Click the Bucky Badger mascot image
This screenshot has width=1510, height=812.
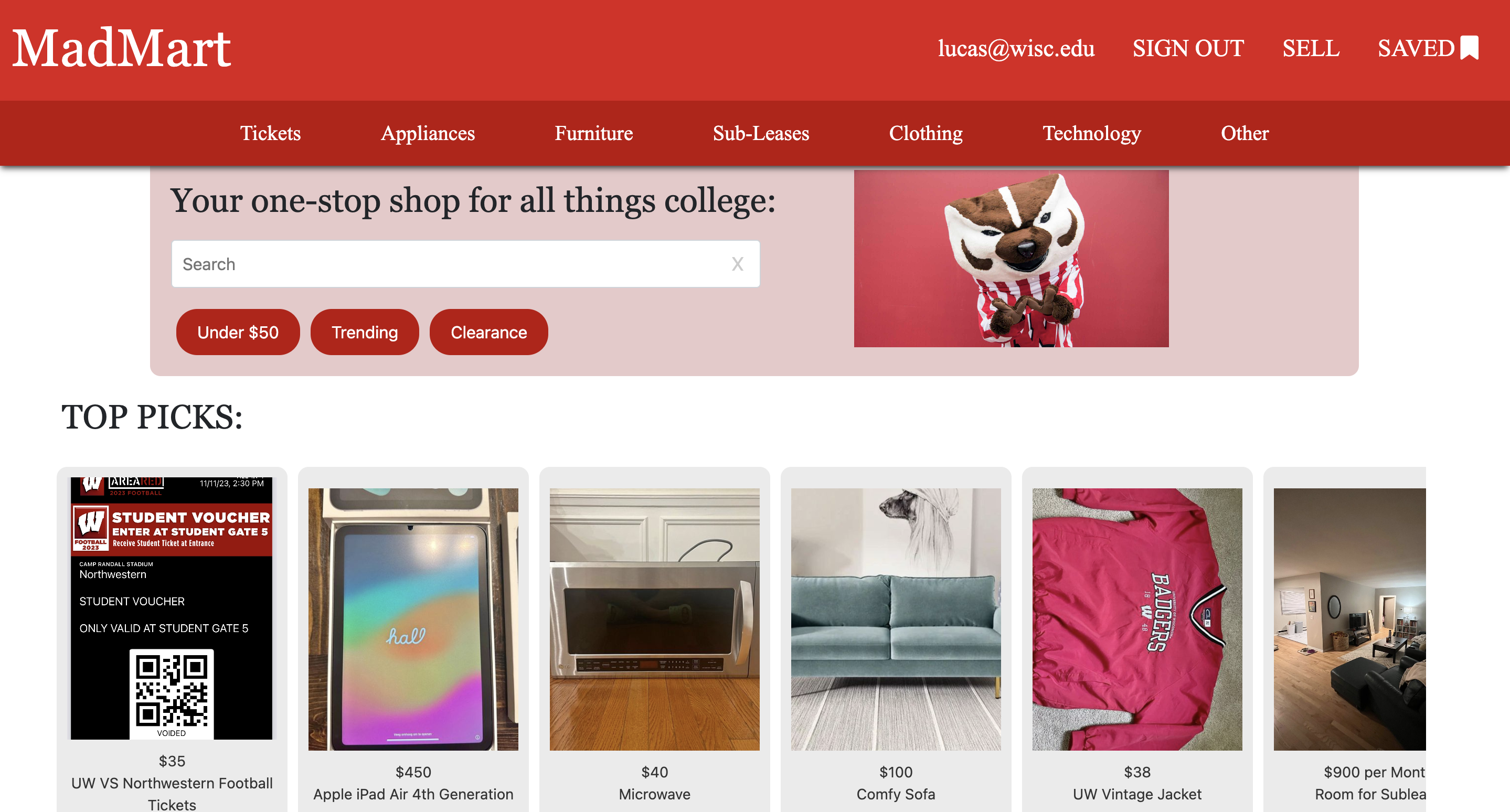1011,259
